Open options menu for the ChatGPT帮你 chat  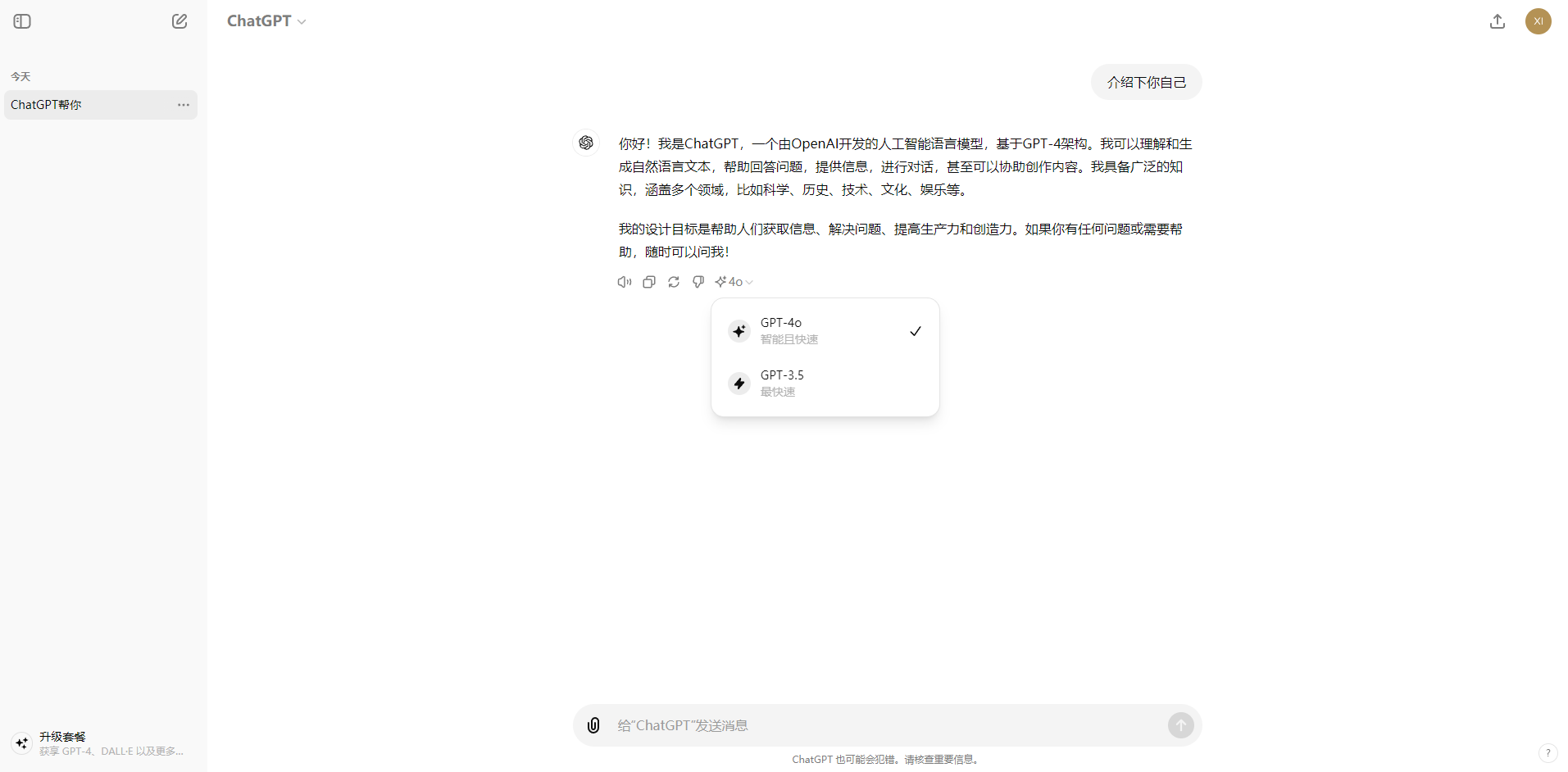pos(184,105)
